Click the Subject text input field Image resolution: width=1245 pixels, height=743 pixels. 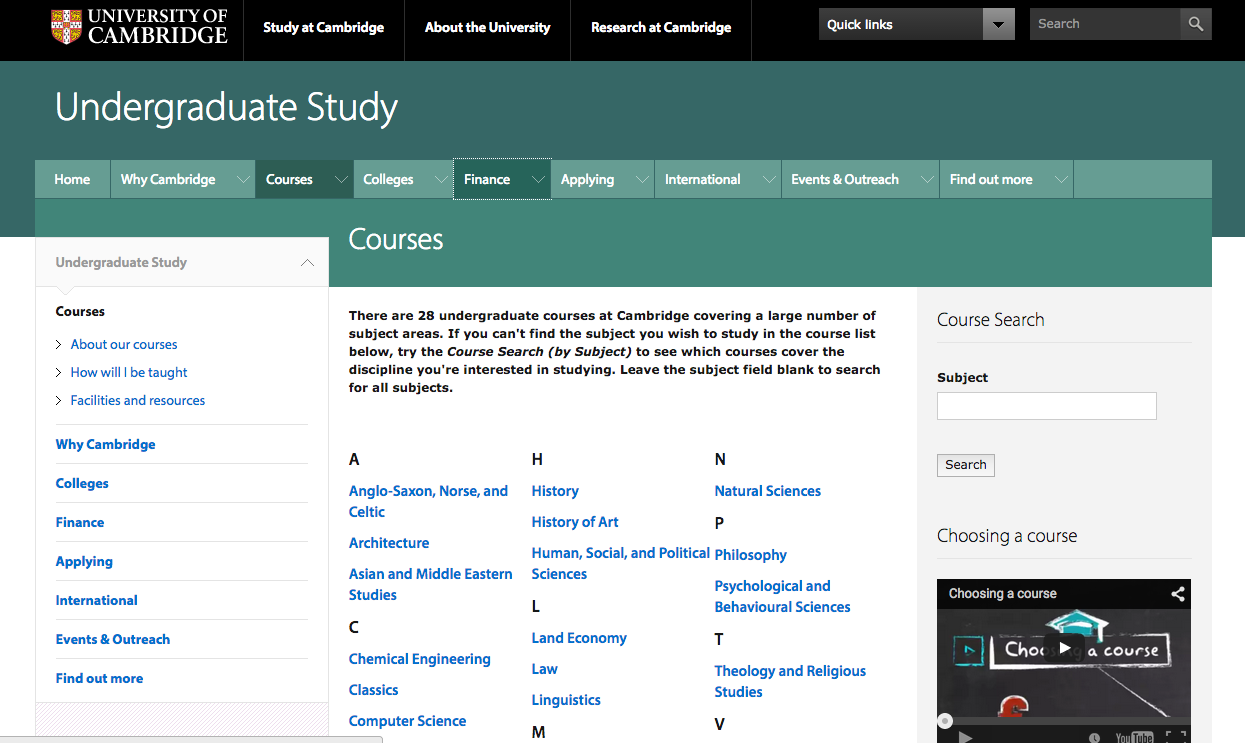point(1046,406)
